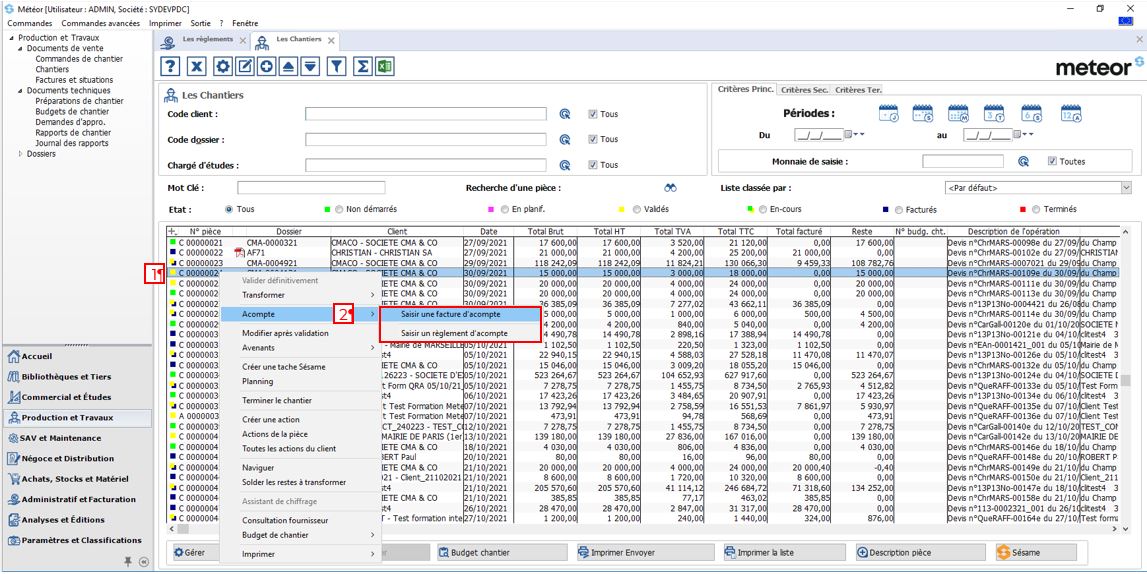Uncheck Tous for Chargé d'études
Image resolution: width=1147 pixels, height=574 pixels.
(593, 165)
